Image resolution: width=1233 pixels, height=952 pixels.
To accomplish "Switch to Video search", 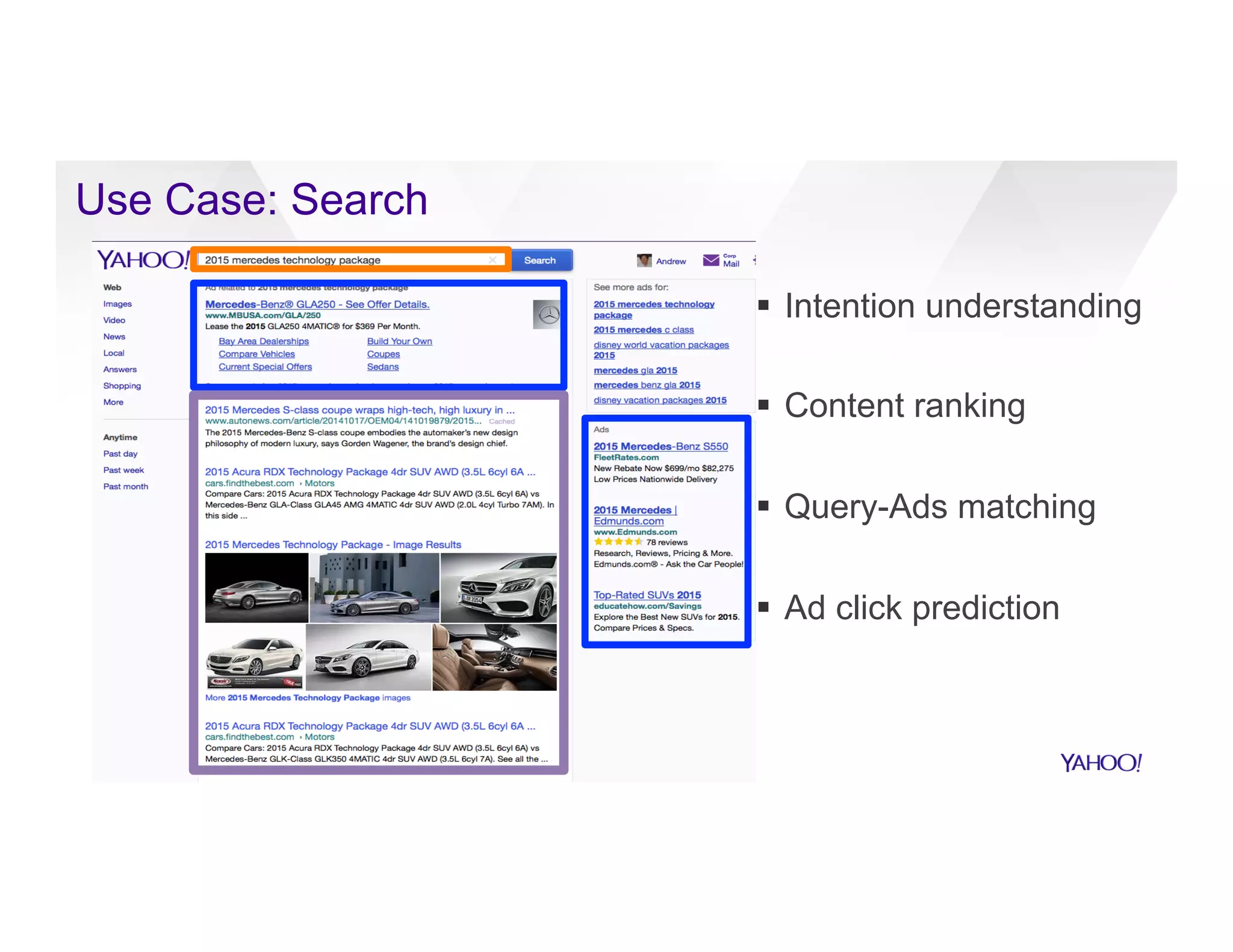I will [114, 320].
